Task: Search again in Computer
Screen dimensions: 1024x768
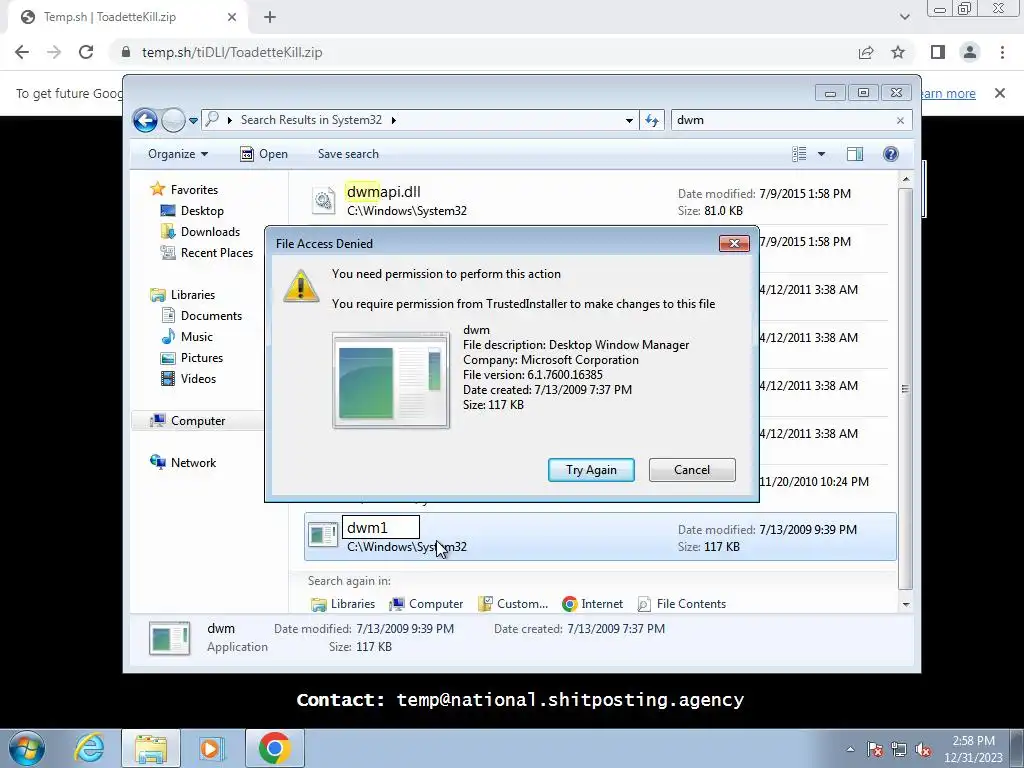Action: 426,604
